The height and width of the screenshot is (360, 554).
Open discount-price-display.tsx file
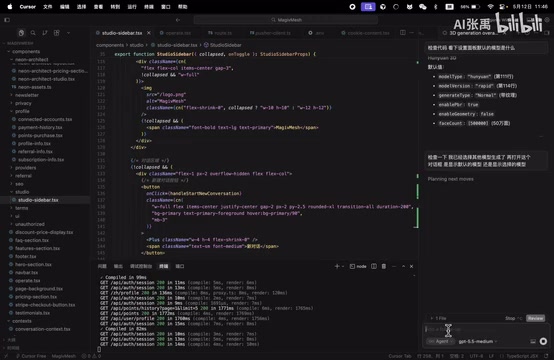(x=44, y=232)
